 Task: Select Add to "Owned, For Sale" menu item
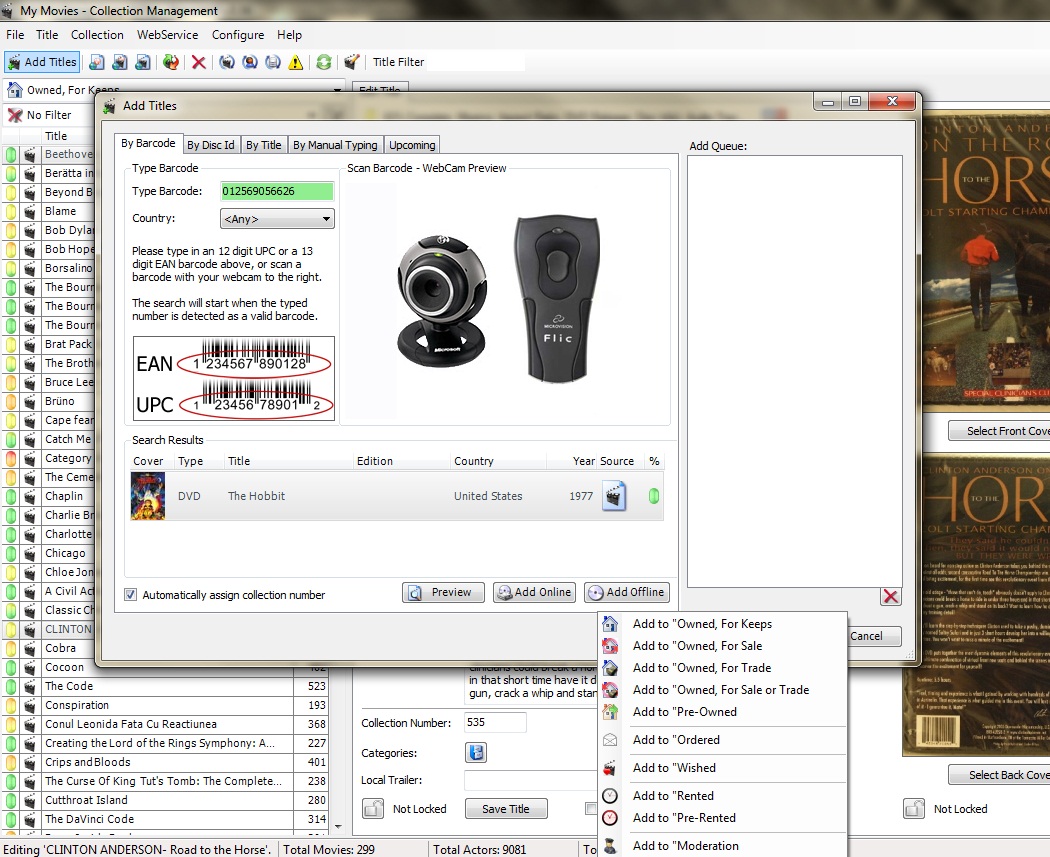click(697, 646)
